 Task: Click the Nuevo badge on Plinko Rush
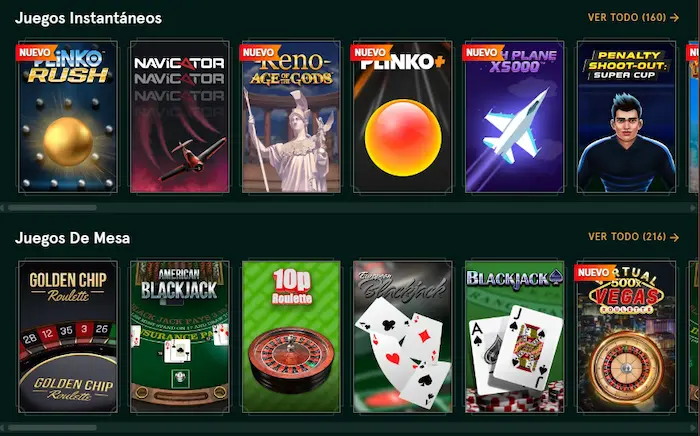pyautogui.click(x=36, y=53)
